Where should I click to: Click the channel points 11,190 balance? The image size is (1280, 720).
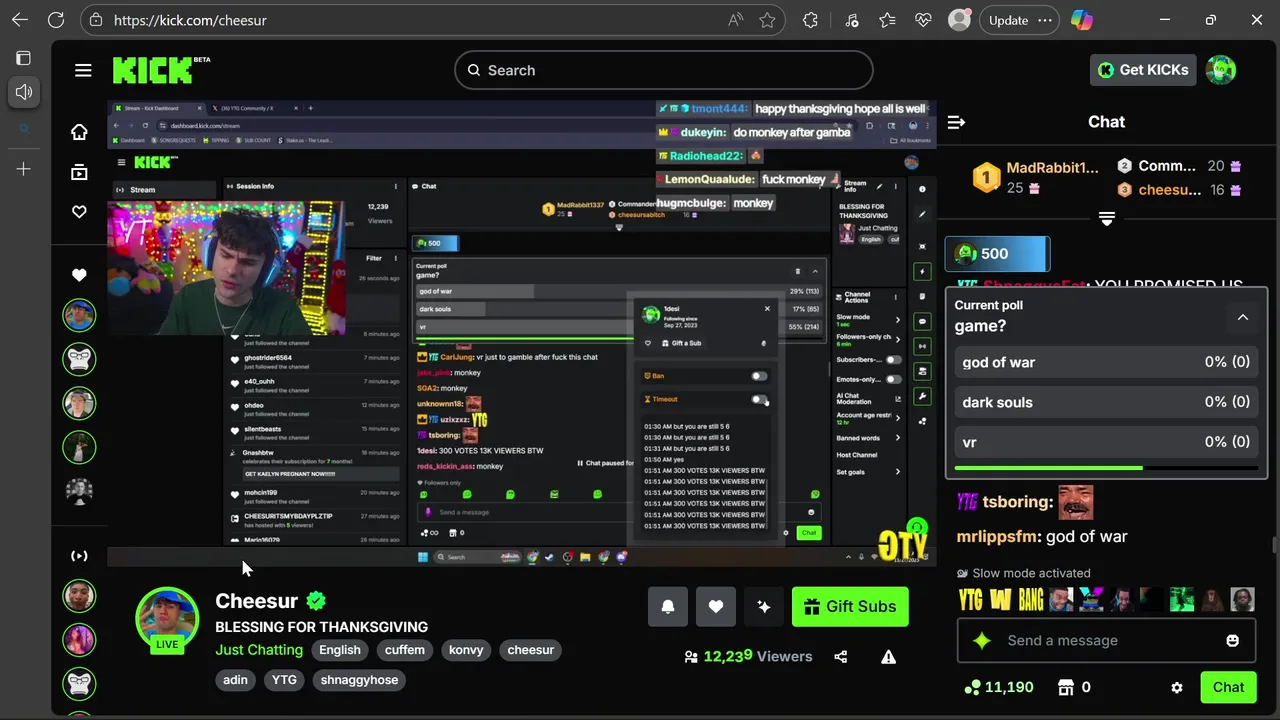[998, 687]
